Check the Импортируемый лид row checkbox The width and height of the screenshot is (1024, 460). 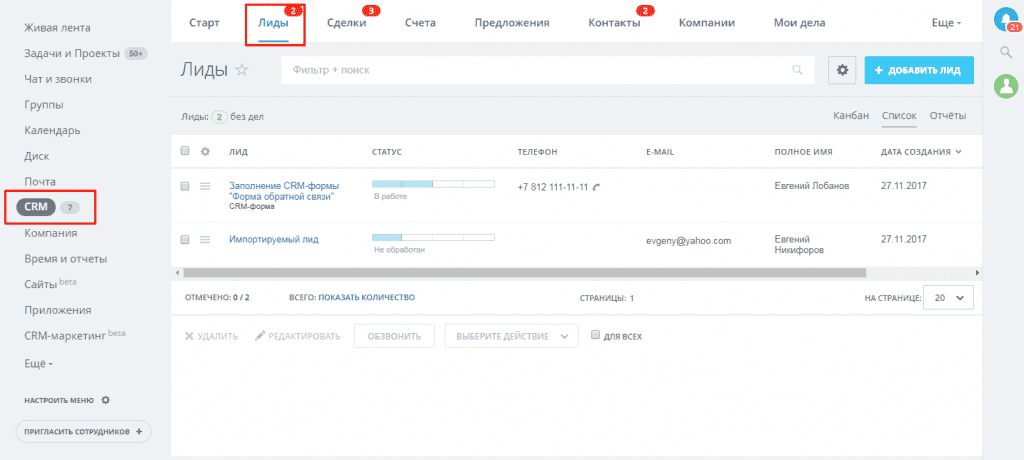185,240
